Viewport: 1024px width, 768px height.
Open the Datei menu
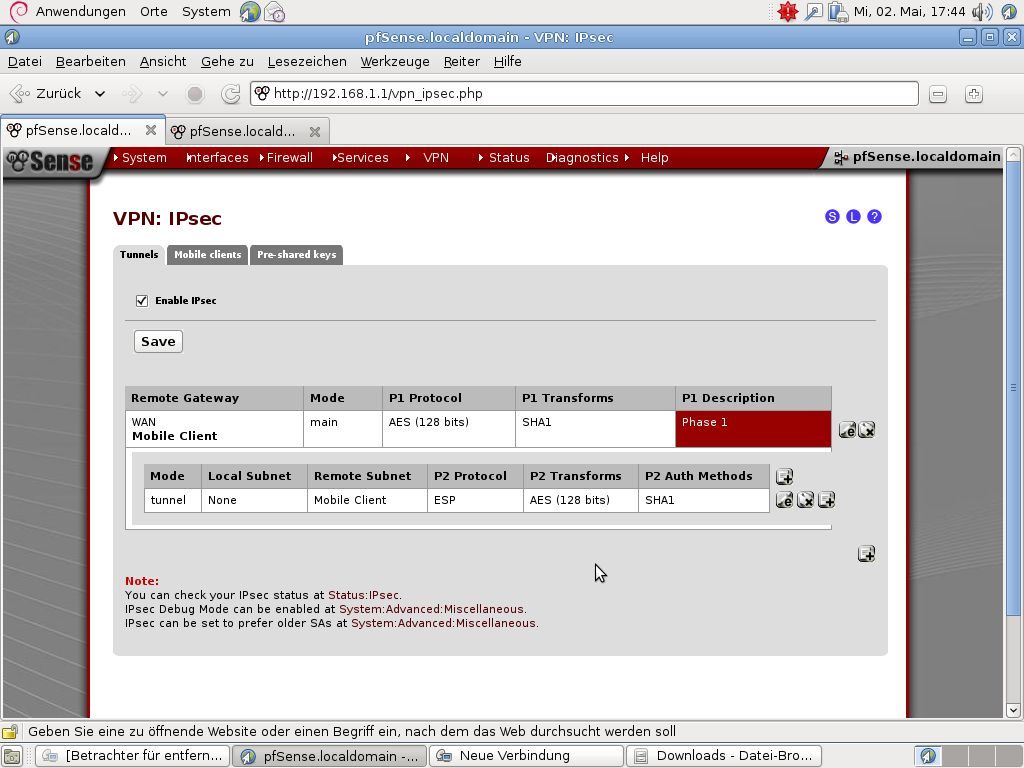pyautogui.click(x=25, y=61)
